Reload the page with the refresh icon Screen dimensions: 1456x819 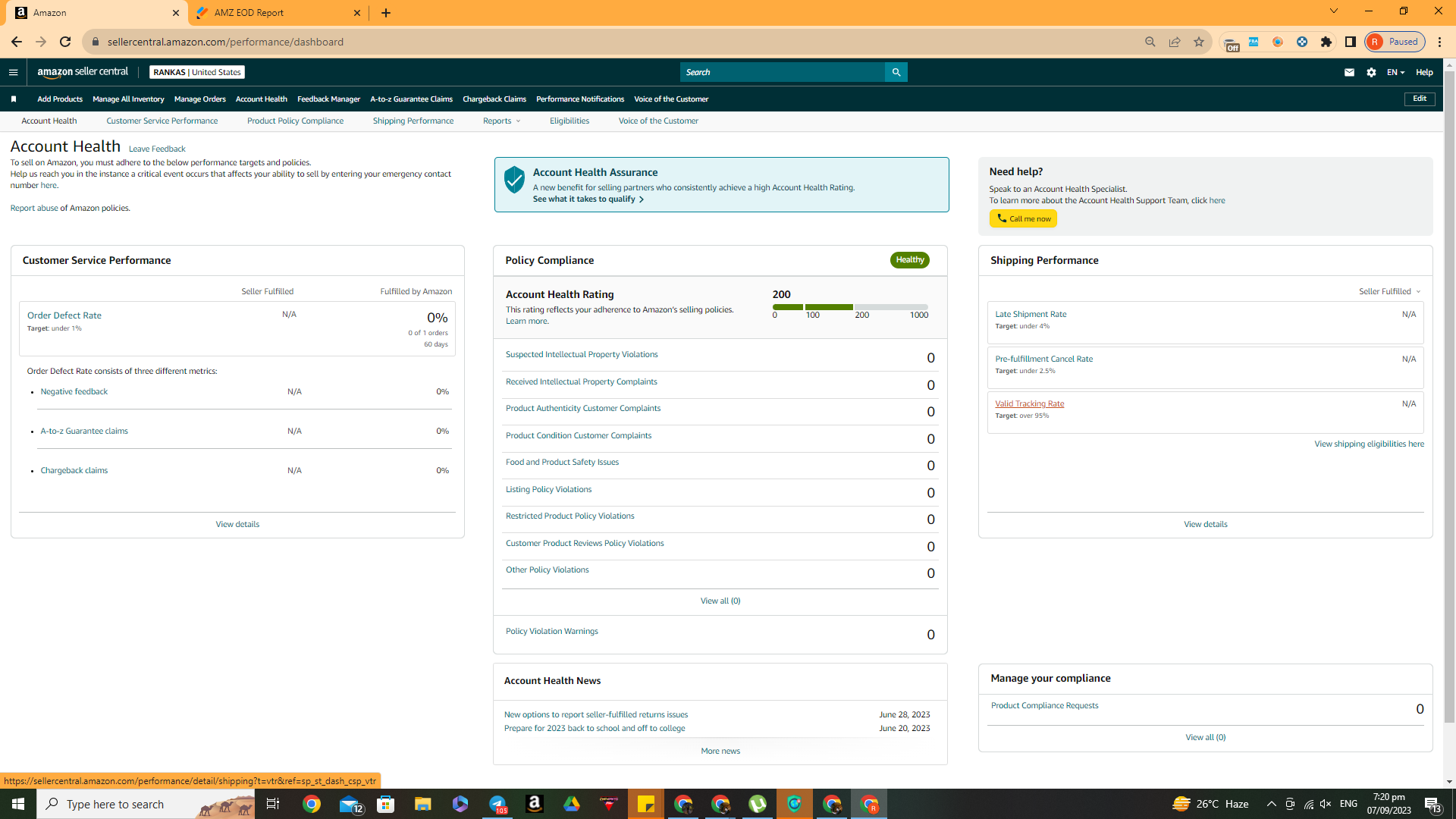(65, 42)
